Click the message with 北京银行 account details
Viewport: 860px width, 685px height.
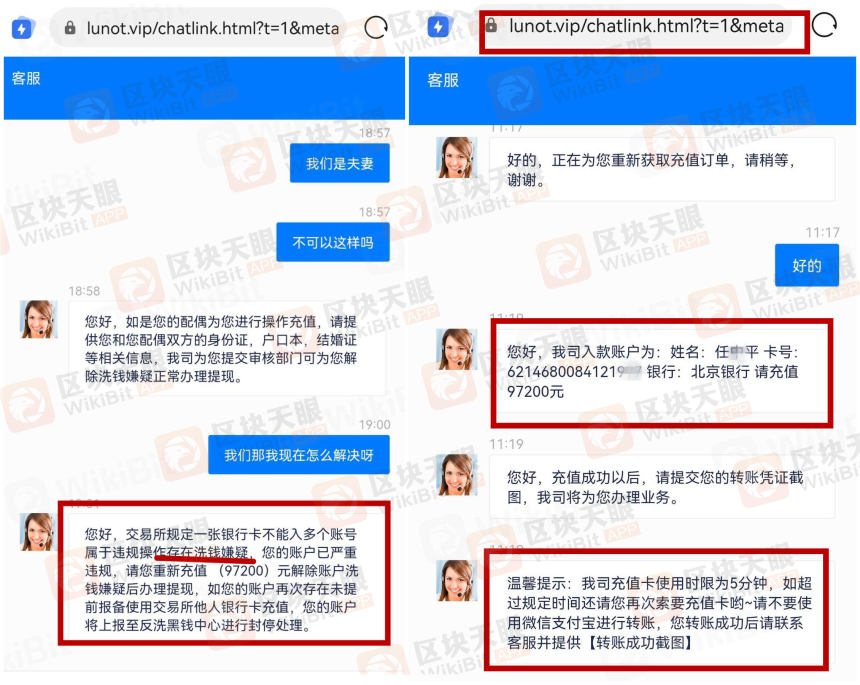(x=659, y=371)
